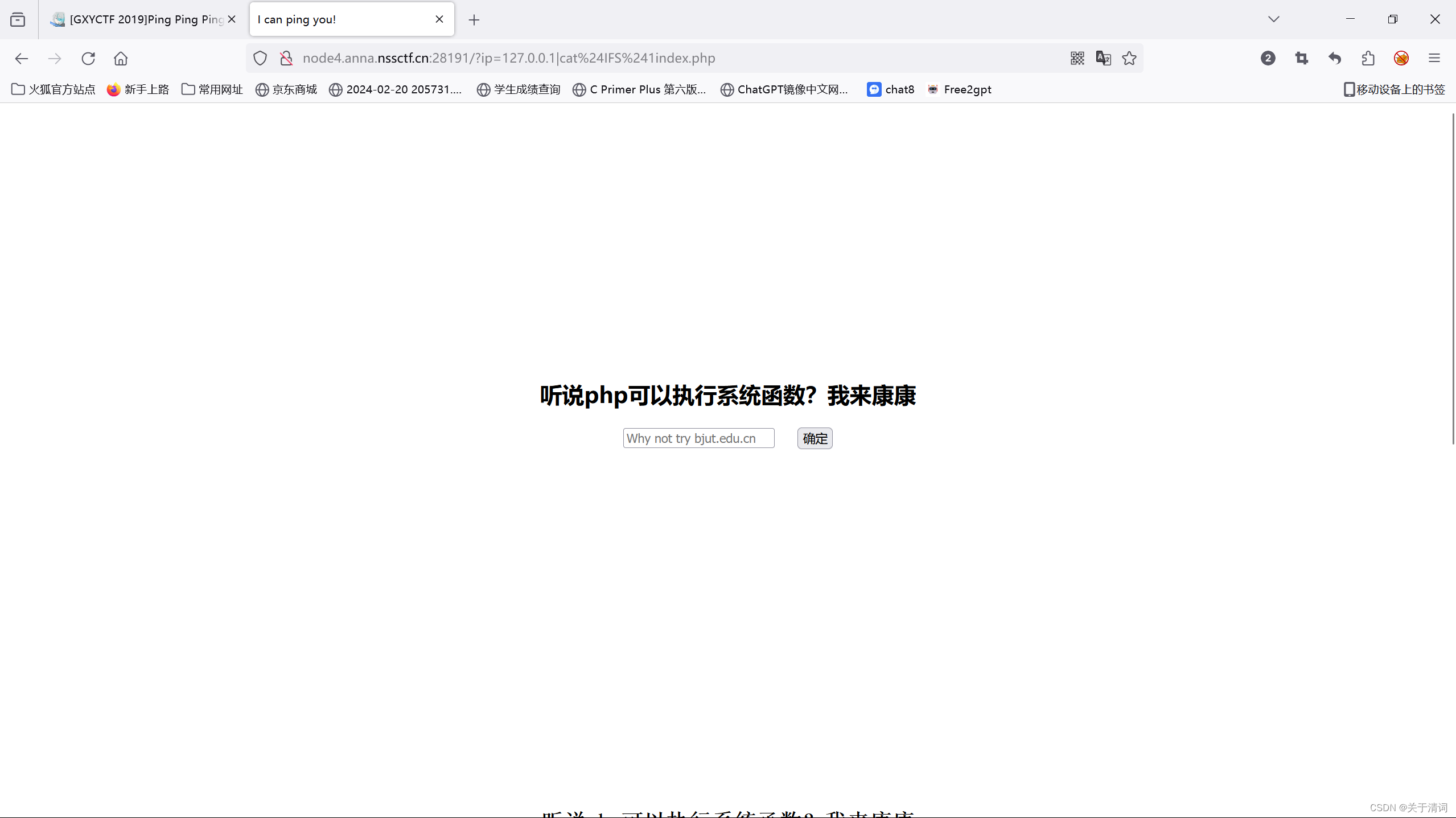Click the insecure connection lock icon
Screen dimensions: 1456x818
tap(286, 58)
